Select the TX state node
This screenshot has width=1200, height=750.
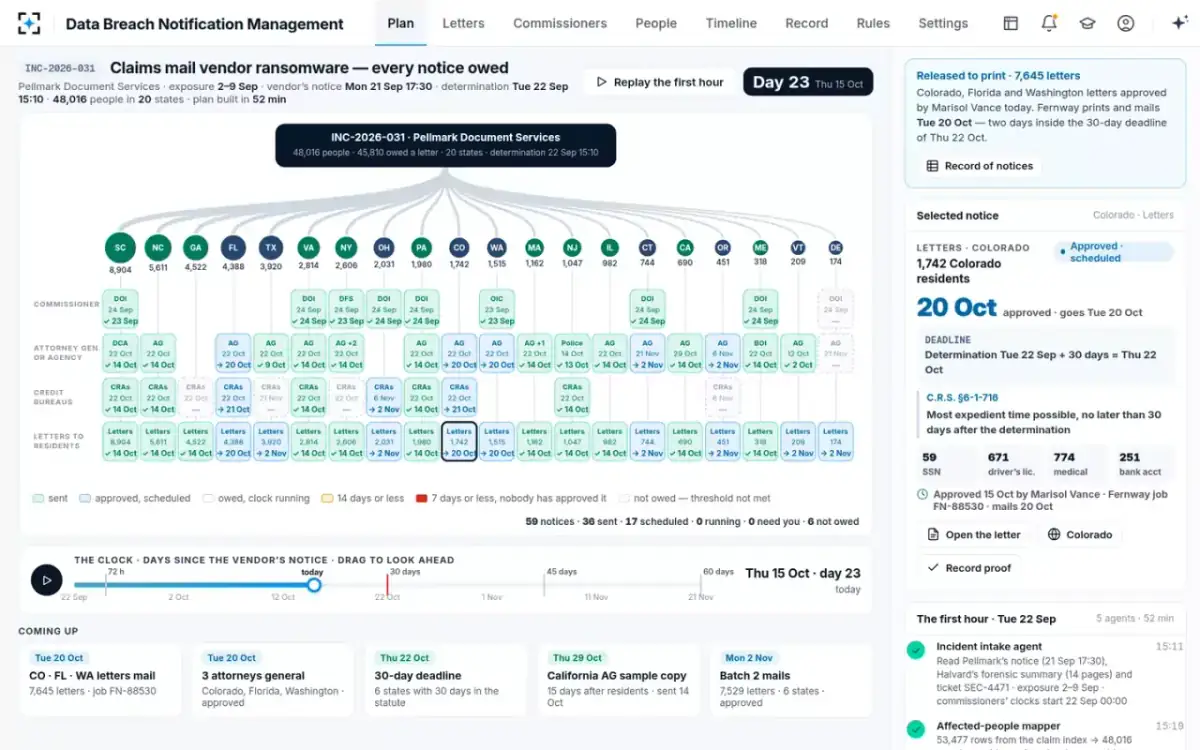pyautogui.click(x=270, y=248)
